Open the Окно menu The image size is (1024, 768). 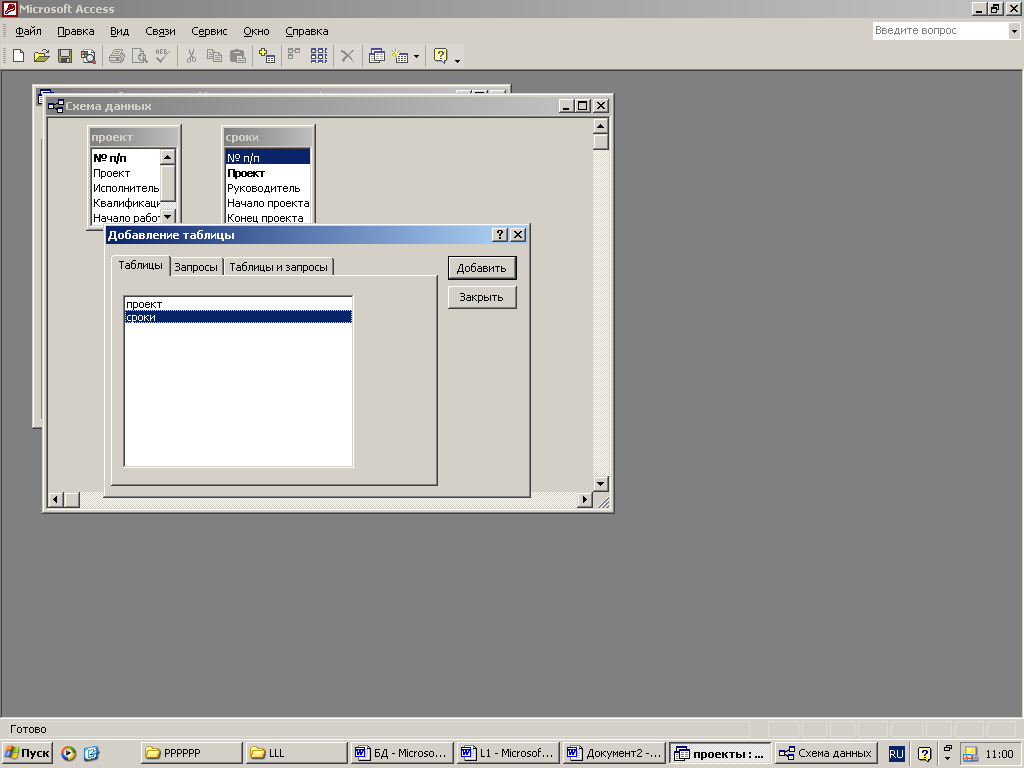click(x=256, y=31)
